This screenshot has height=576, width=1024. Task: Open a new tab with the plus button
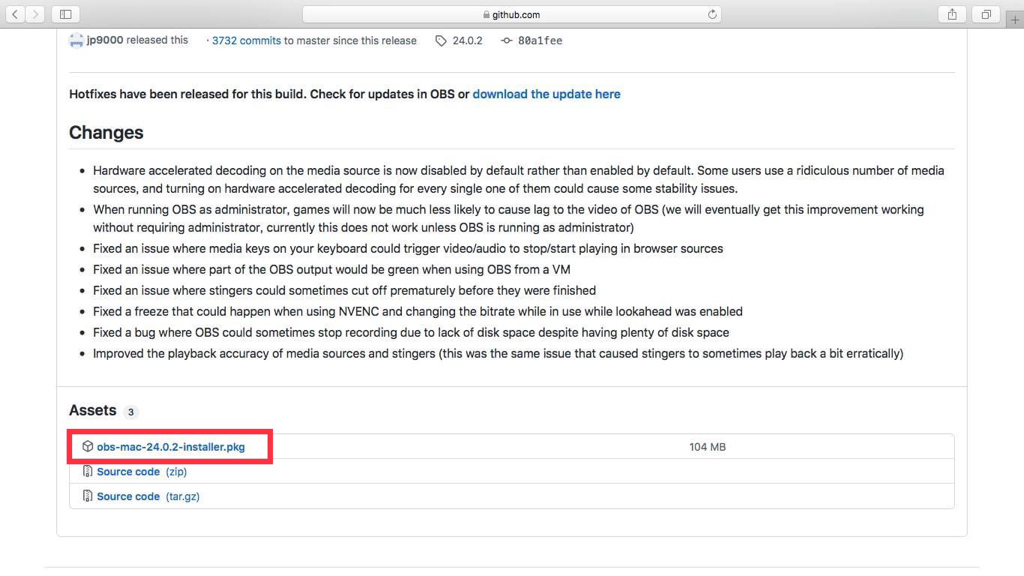click(x=1015, y=20)
